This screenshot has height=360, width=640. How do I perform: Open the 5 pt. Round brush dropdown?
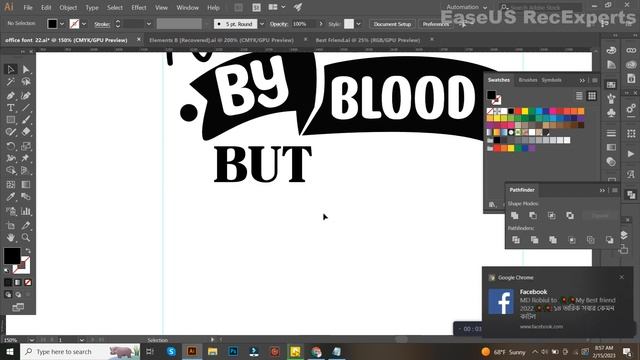[262, 24]
